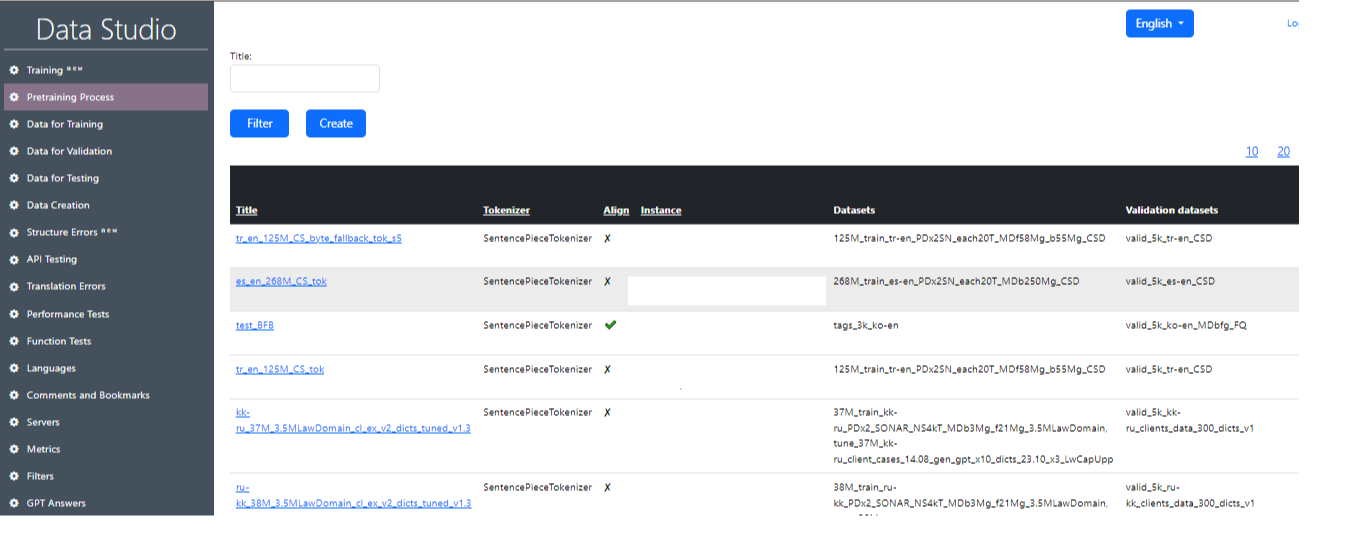Click the Align X mark for tr_en_125M_CS_tok

tap(607, 370)
